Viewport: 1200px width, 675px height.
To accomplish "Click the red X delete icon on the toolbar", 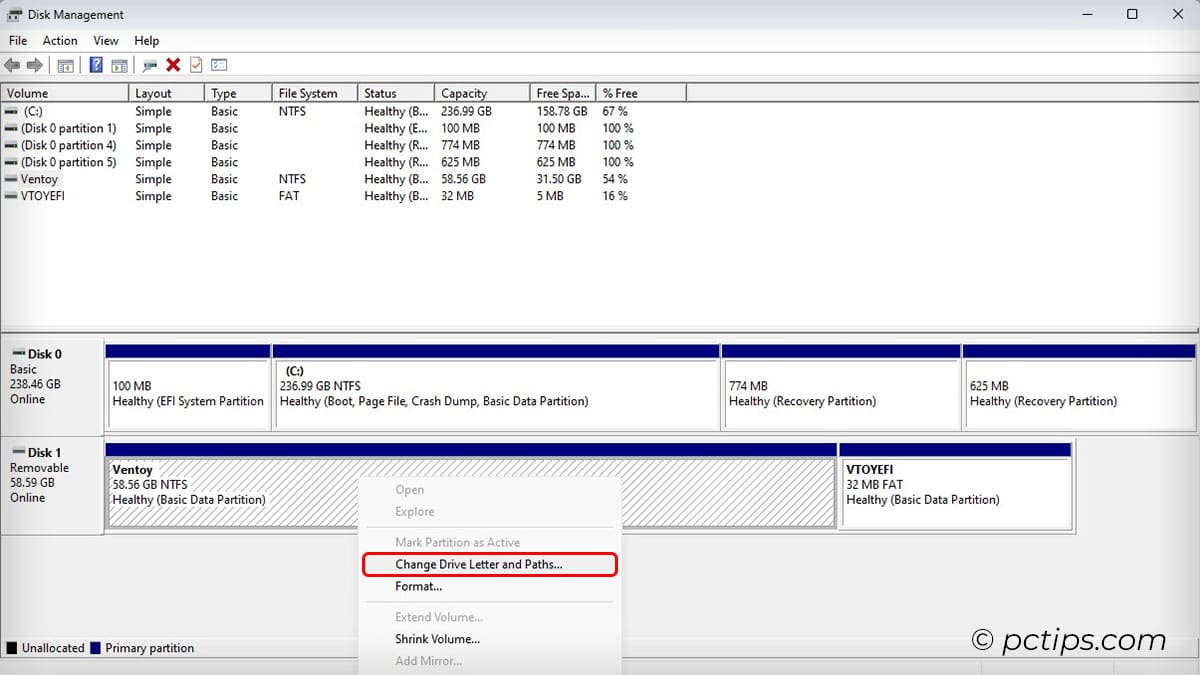I will pyautogui.click(x=174, y=64).
